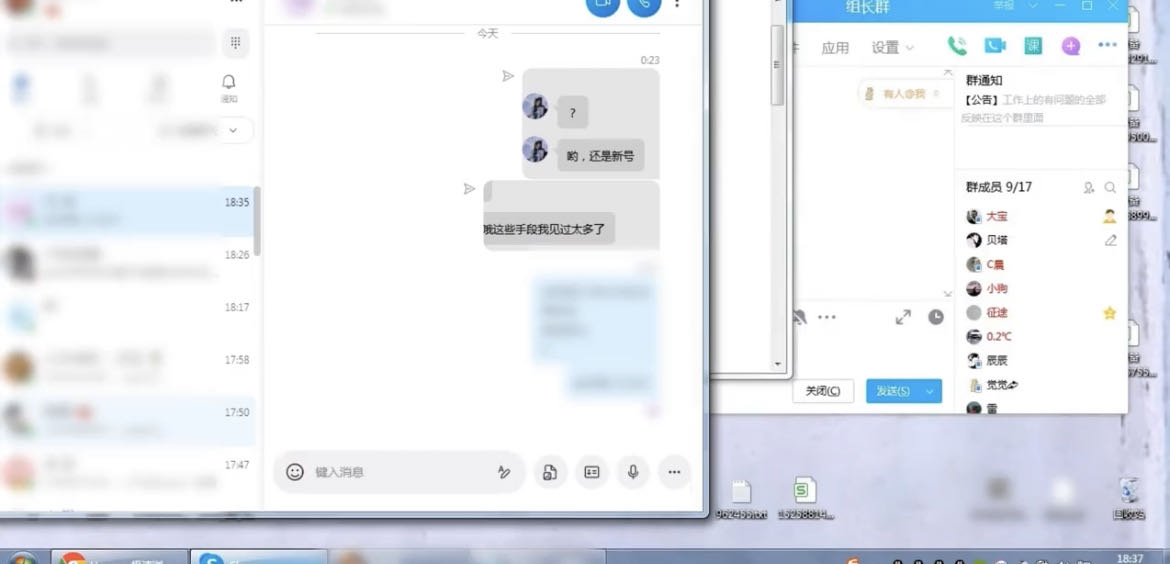
Task: Open the Skype taskbar button
Action: click(x=258, y=557)
